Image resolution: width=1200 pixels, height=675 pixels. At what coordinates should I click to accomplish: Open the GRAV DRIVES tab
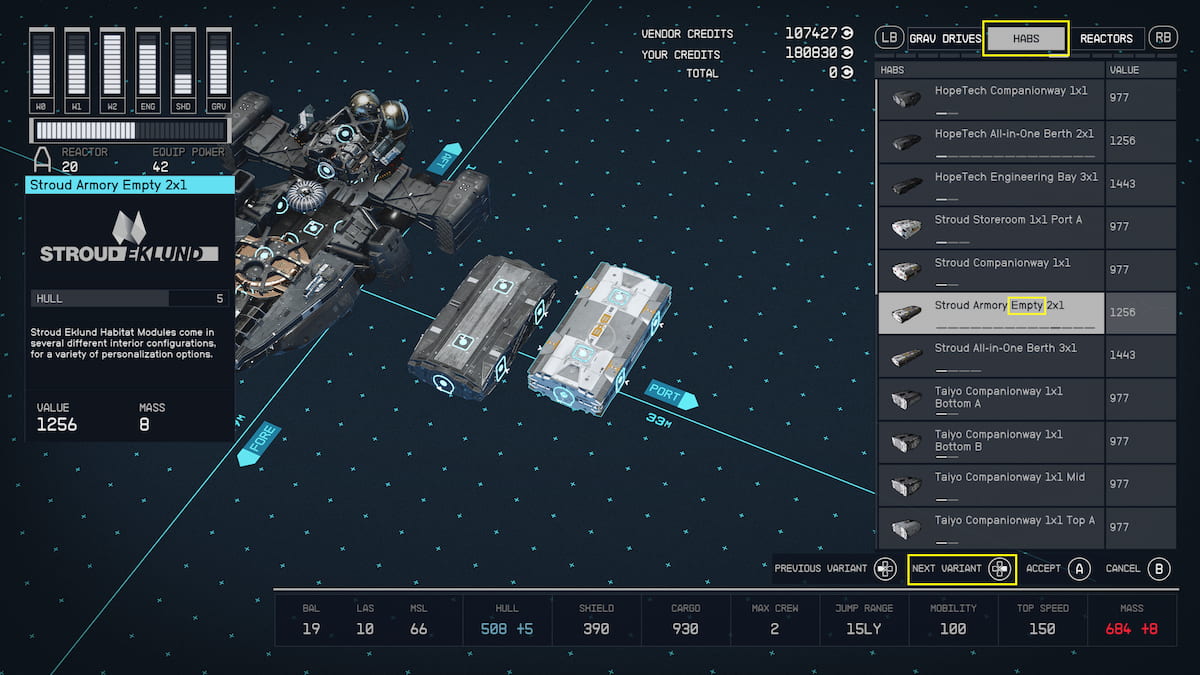[943, 38]
